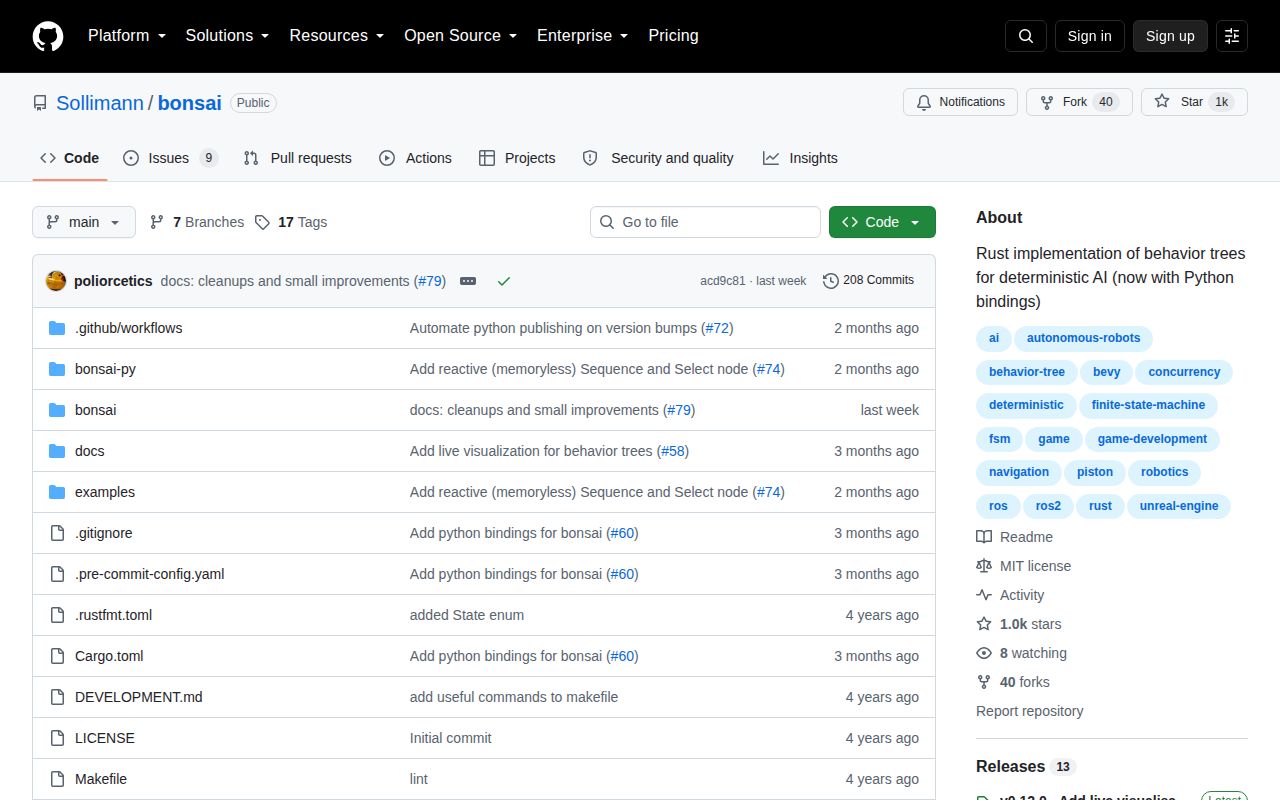Fork the bonsai repository
This screenshot has height=800, width=1280.
1079,102
